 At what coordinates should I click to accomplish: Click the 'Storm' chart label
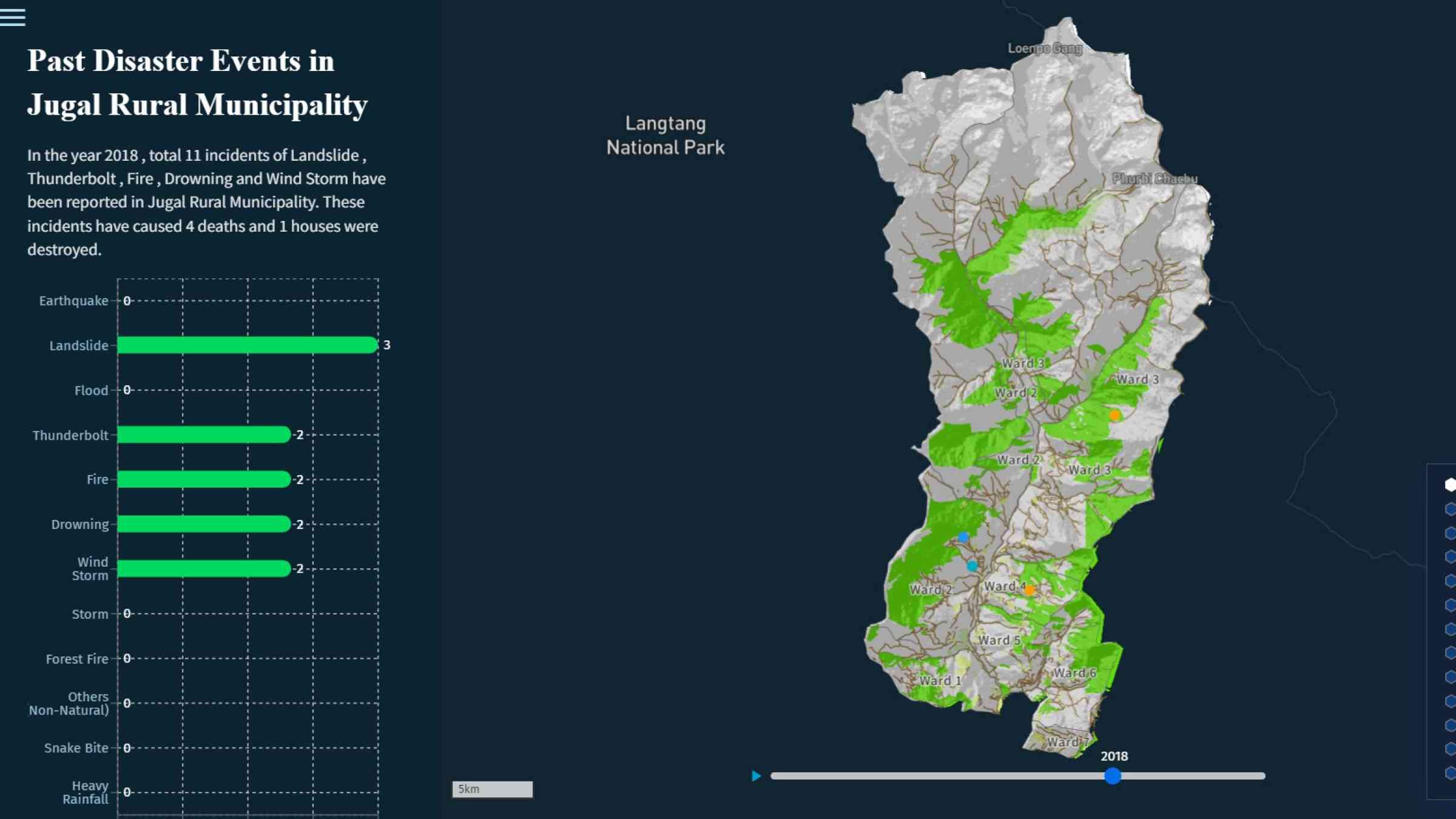[90, 615]
